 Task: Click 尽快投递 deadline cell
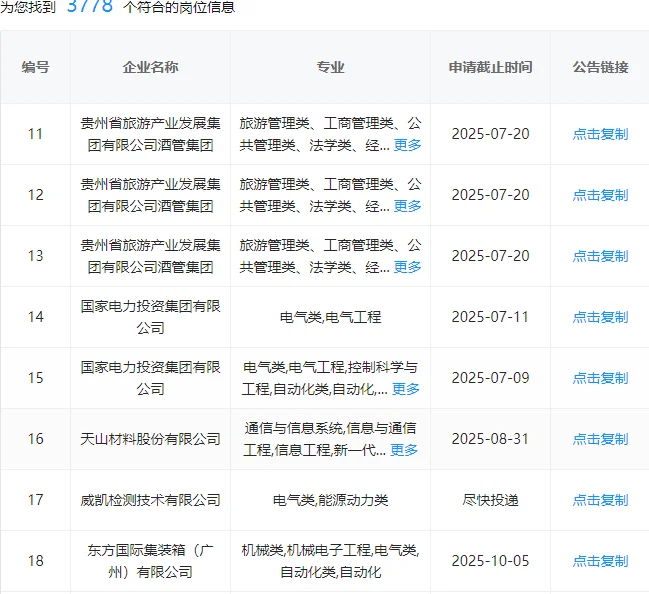[x=490, y=500]
